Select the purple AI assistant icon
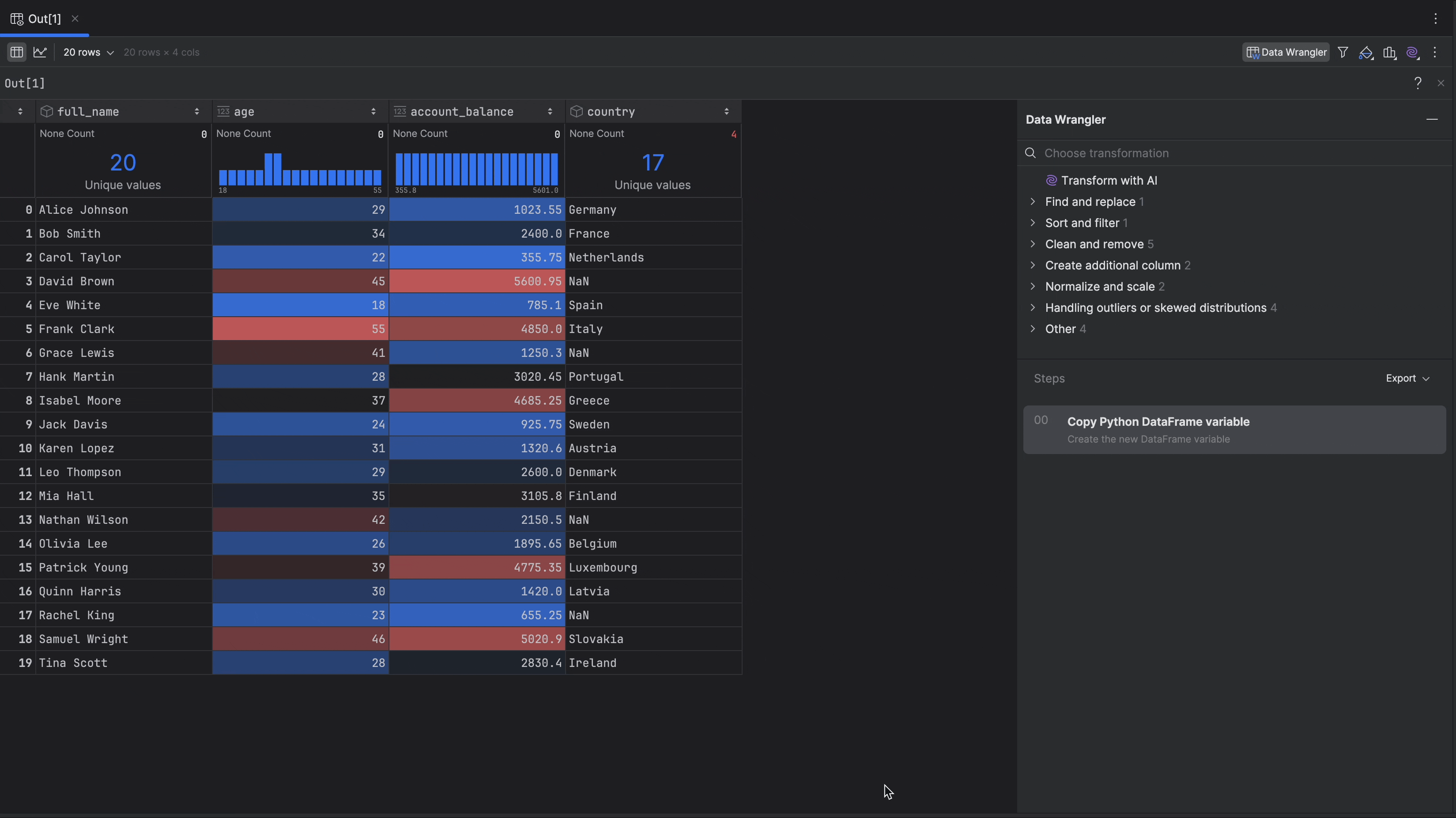This screenshot has width=1456, height=818. (x=1413, y=52)
